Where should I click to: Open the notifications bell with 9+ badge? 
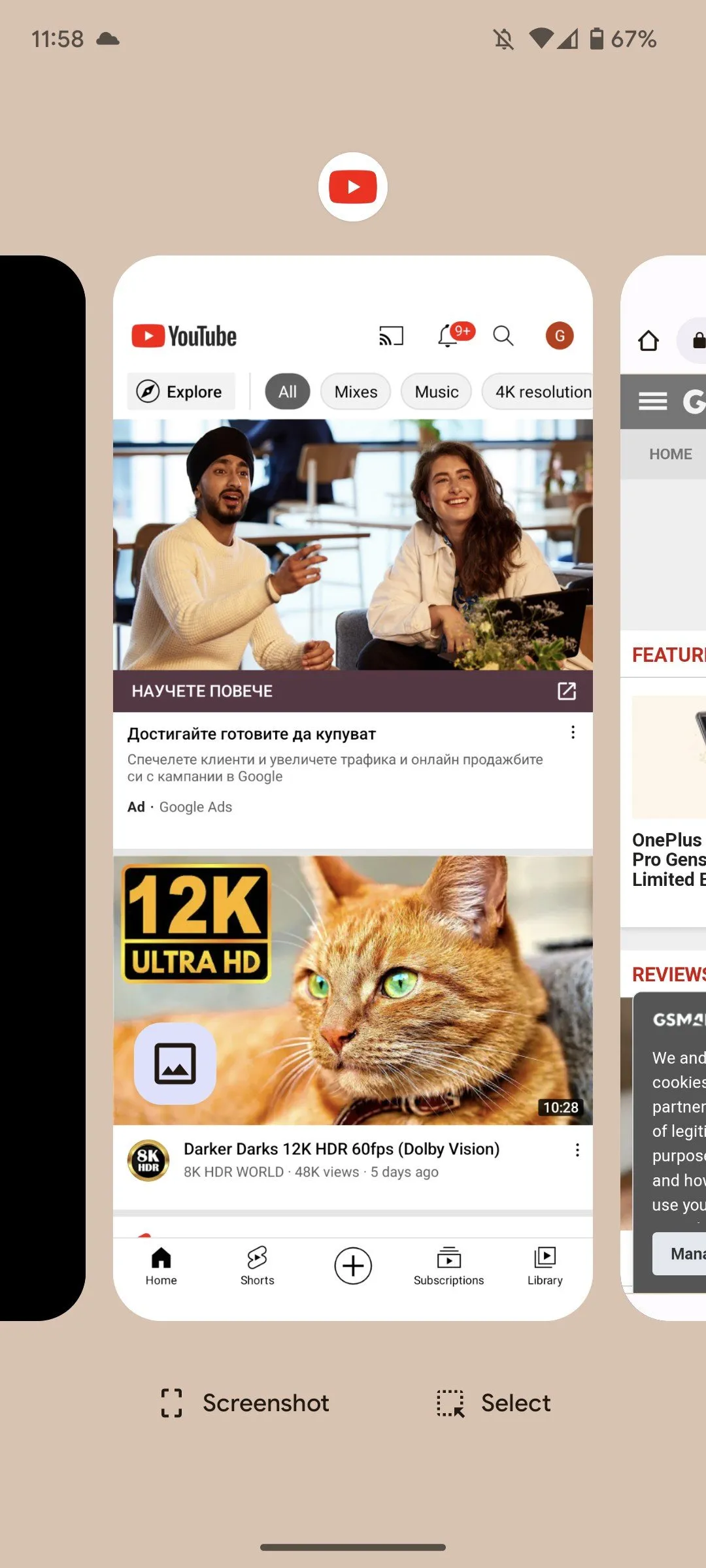[x=449, y=336]
